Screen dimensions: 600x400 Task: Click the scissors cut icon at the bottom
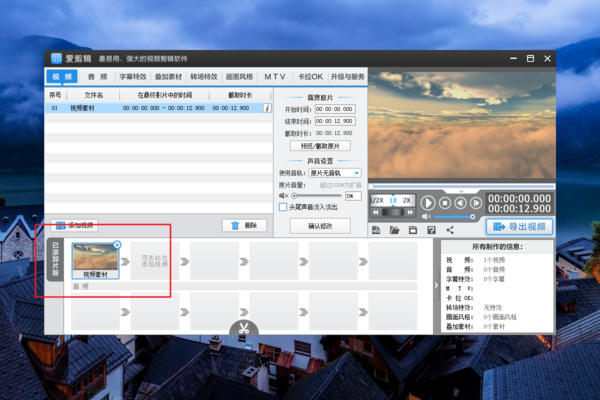coord(244,328)
